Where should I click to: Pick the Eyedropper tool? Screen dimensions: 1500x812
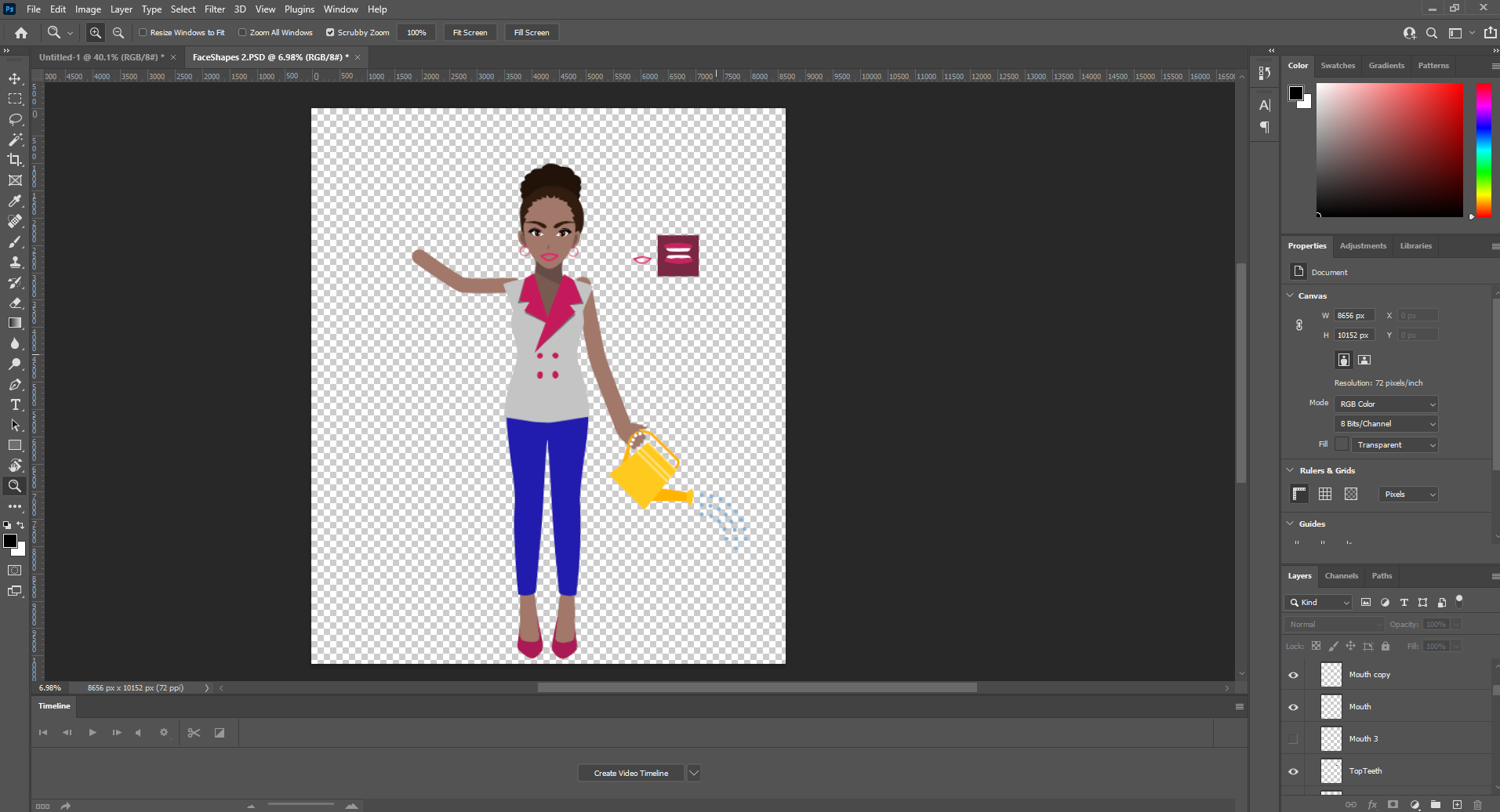tap(15, 201)
